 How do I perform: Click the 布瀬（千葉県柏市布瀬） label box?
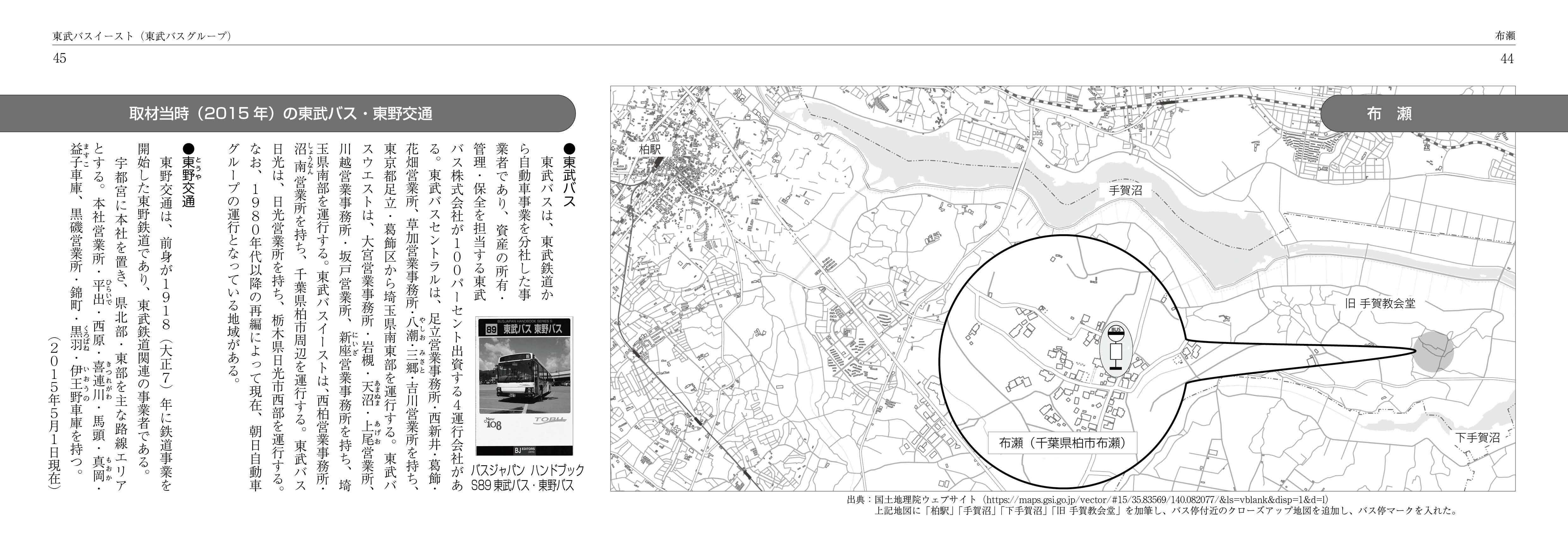coord(1063,443)
